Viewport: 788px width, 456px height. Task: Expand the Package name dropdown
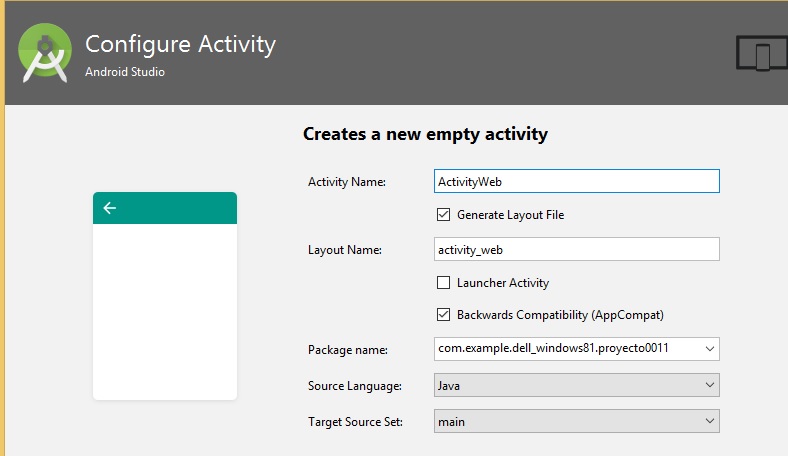(709, 349)
